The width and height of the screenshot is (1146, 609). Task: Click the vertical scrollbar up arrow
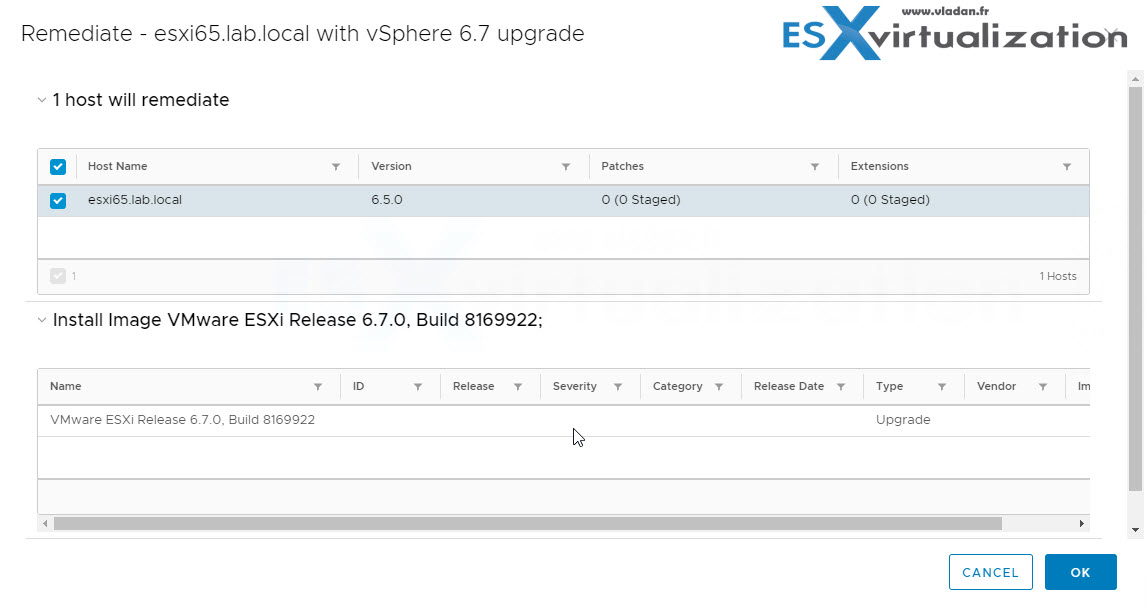pos(1136,77)
